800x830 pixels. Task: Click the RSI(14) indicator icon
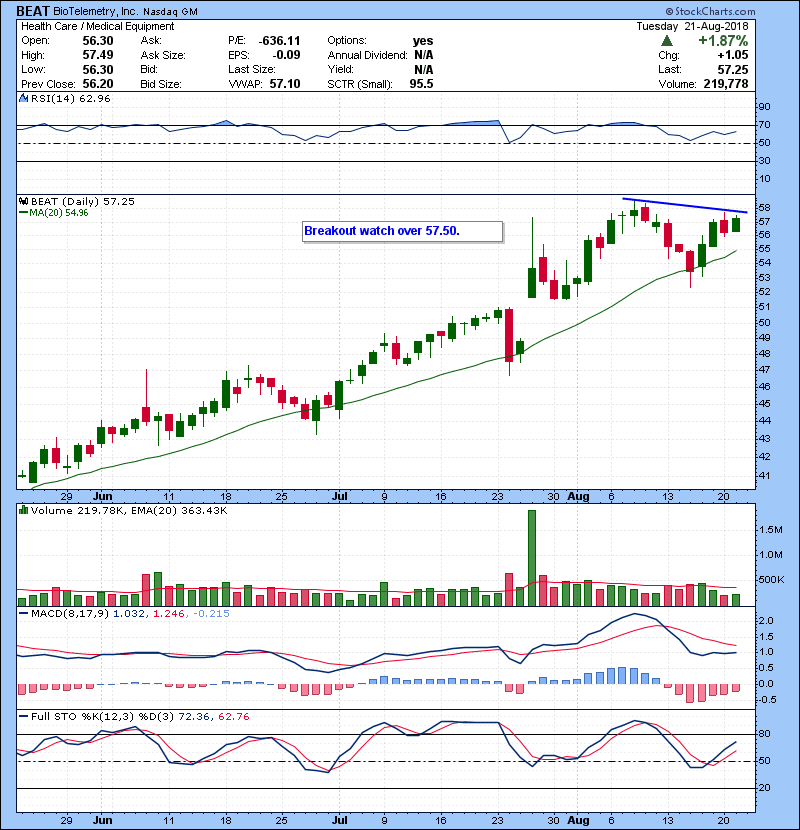pos(23,98)
